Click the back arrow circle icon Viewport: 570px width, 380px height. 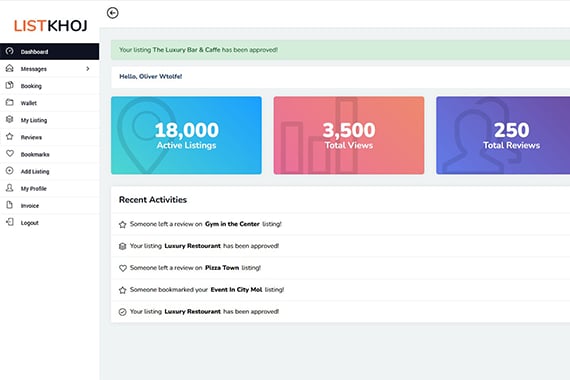coord(113,13)
